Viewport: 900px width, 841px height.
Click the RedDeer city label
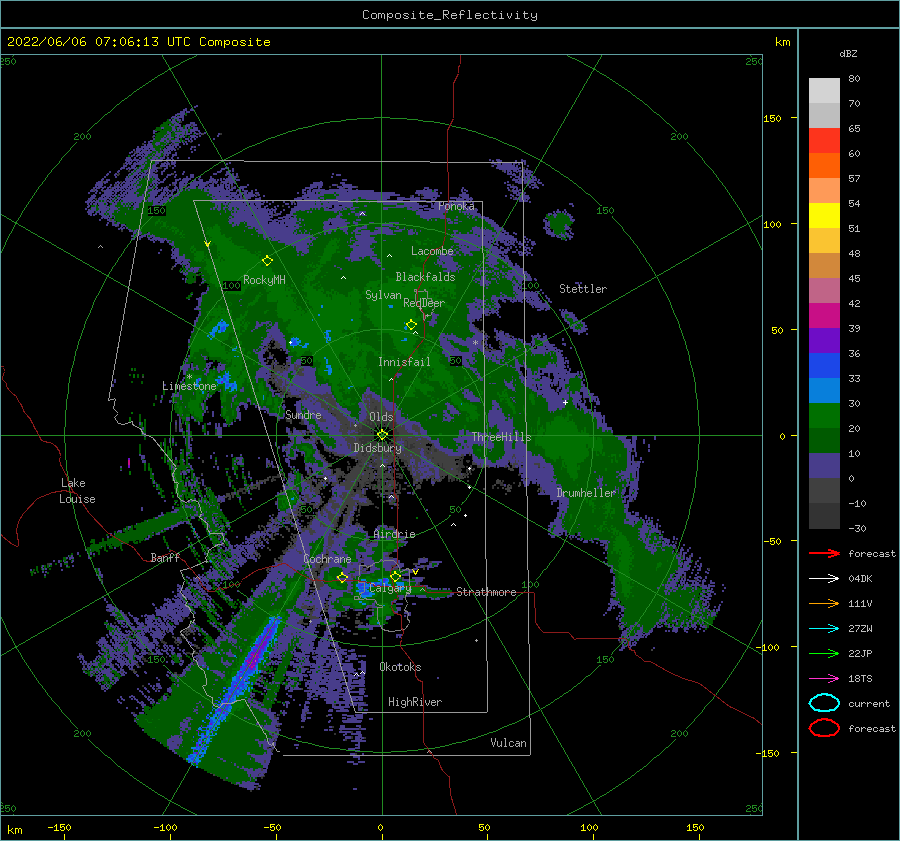pos(424,303)
